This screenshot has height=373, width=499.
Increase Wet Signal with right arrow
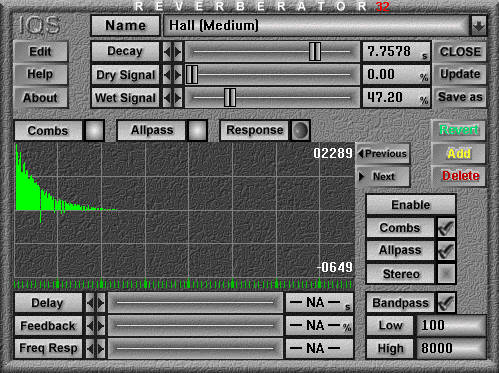[x=178, y=98]
